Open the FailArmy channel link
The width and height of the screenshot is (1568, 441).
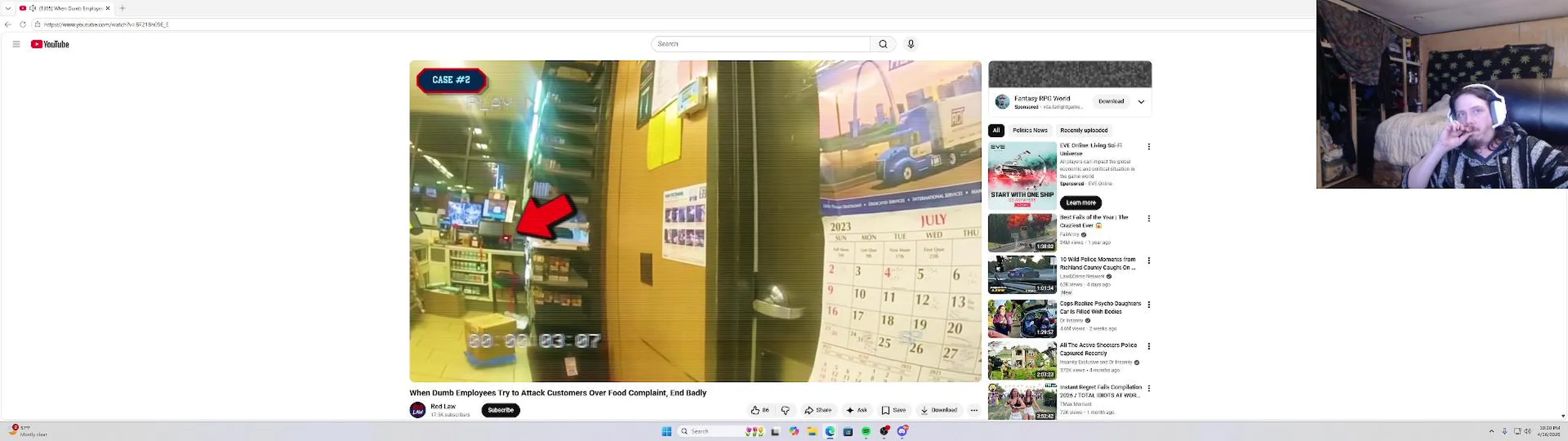pos(1069,235)
